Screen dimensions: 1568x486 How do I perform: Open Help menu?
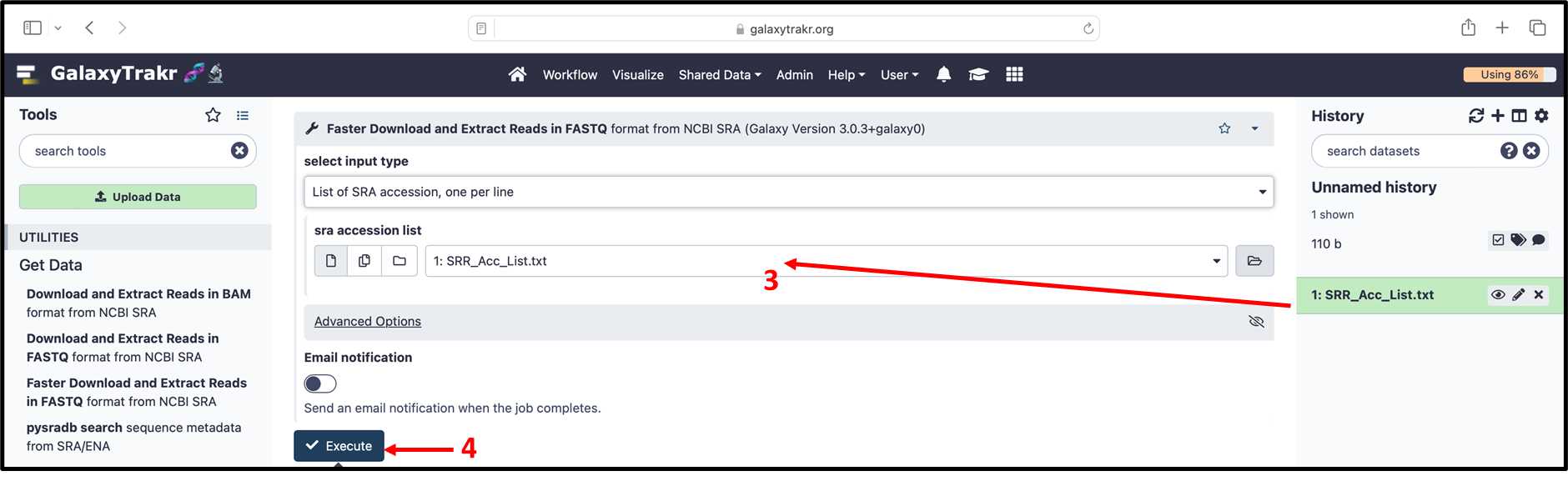tap(846, 75)
